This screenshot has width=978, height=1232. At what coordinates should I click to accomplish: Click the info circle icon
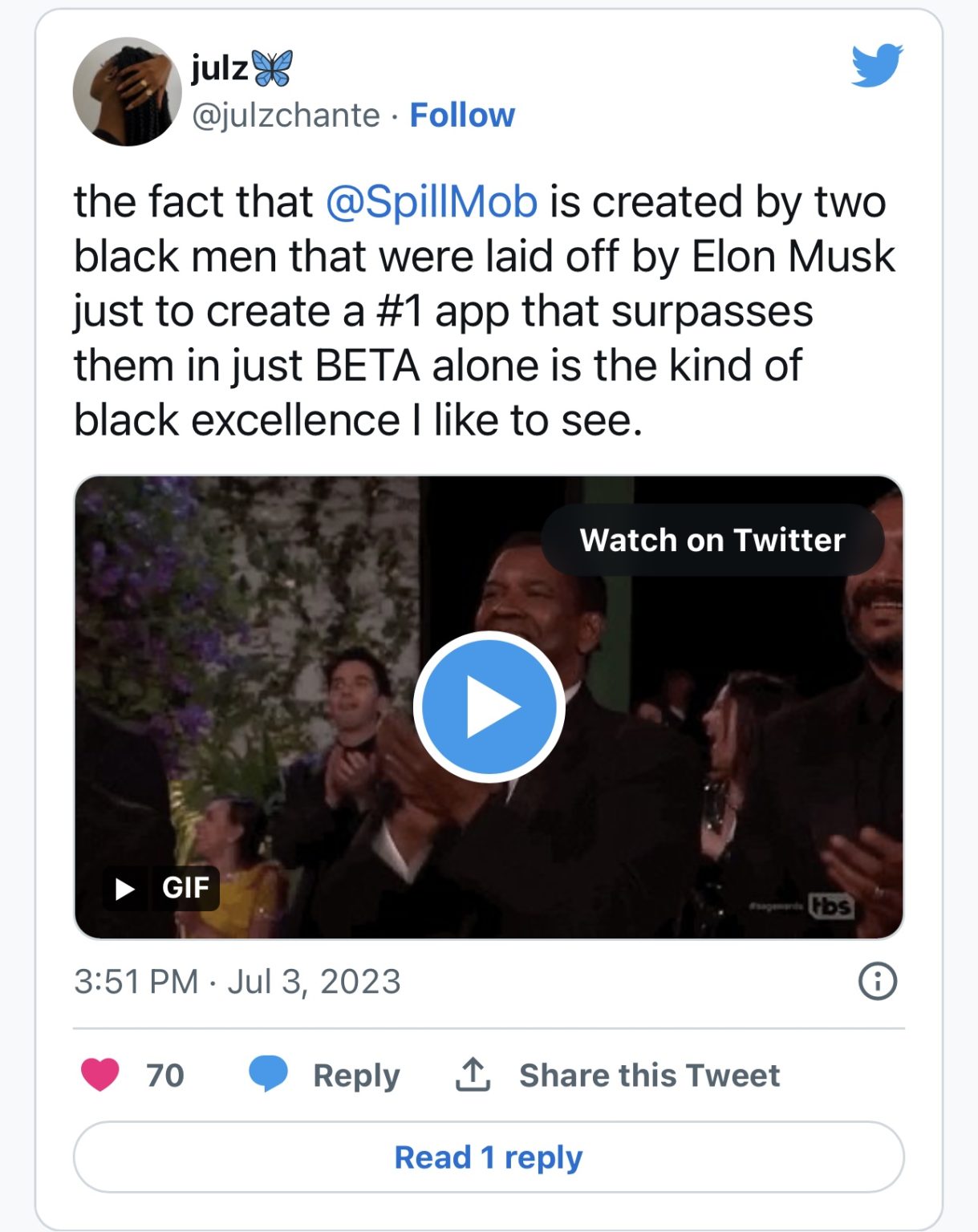(877, 981)
